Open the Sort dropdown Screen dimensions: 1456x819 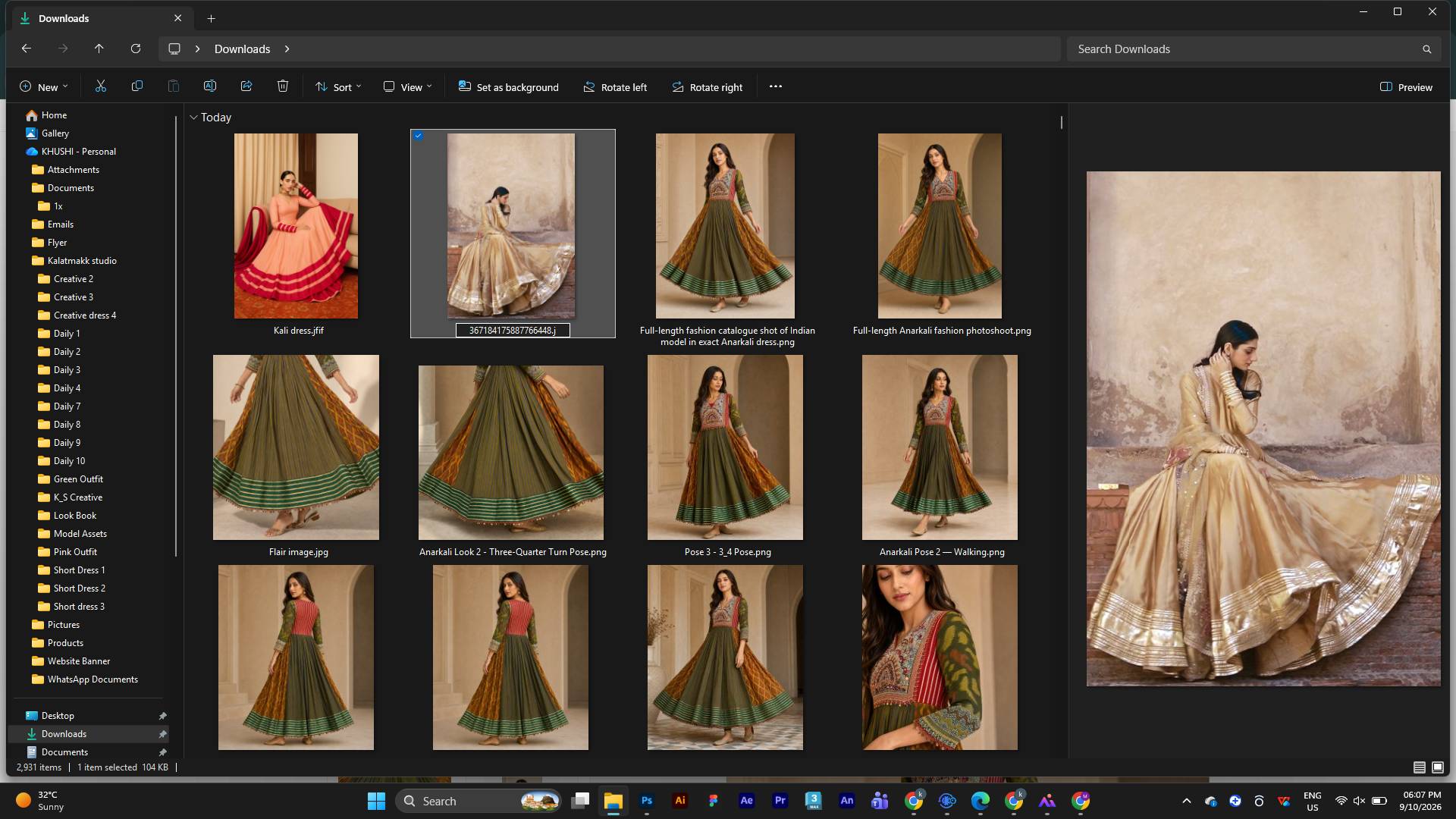tap(338, 87)
